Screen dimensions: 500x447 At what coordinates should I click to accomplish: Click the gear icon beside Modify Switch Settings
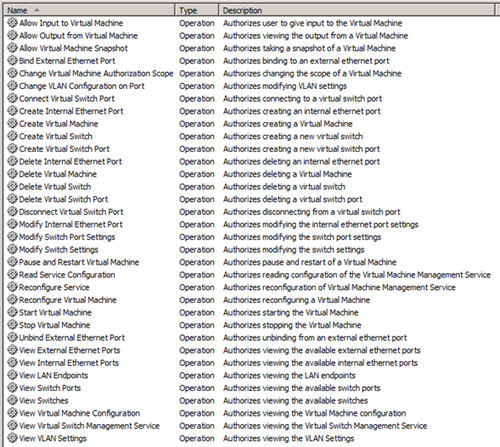(12, 249)
